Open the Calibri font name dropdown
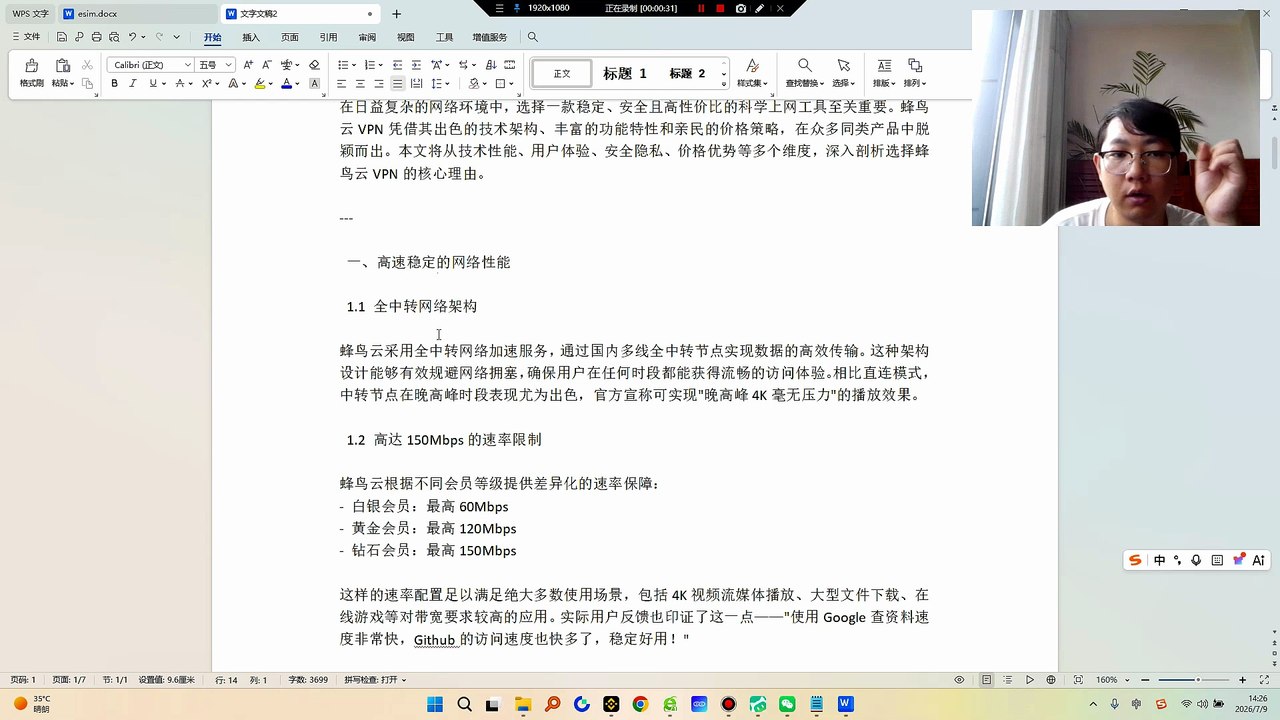Viewport: 1280px width, 720px height. 187,65
